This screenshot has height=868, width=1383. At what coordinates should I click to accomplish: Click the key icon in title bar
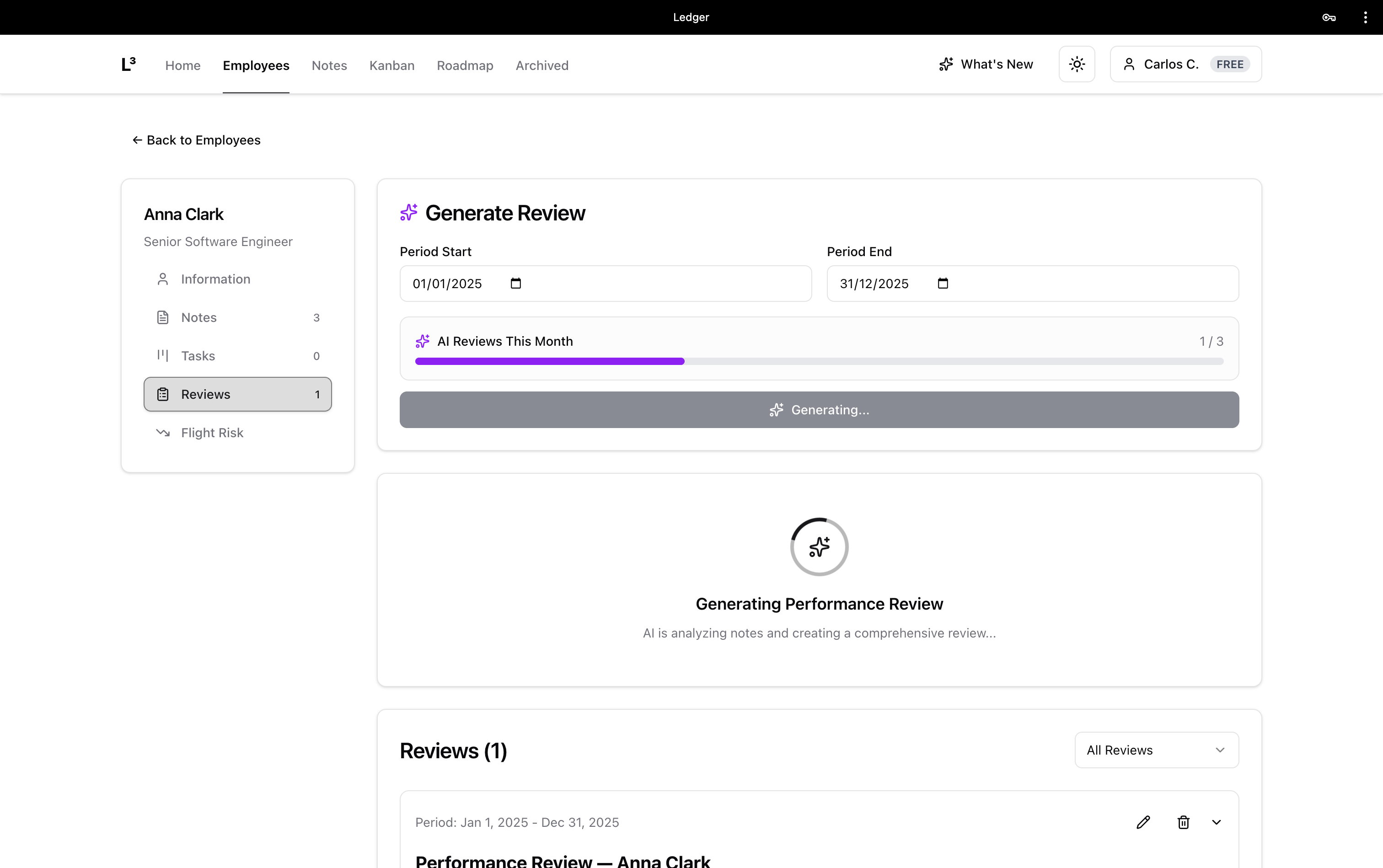[x=1329, y=17]
